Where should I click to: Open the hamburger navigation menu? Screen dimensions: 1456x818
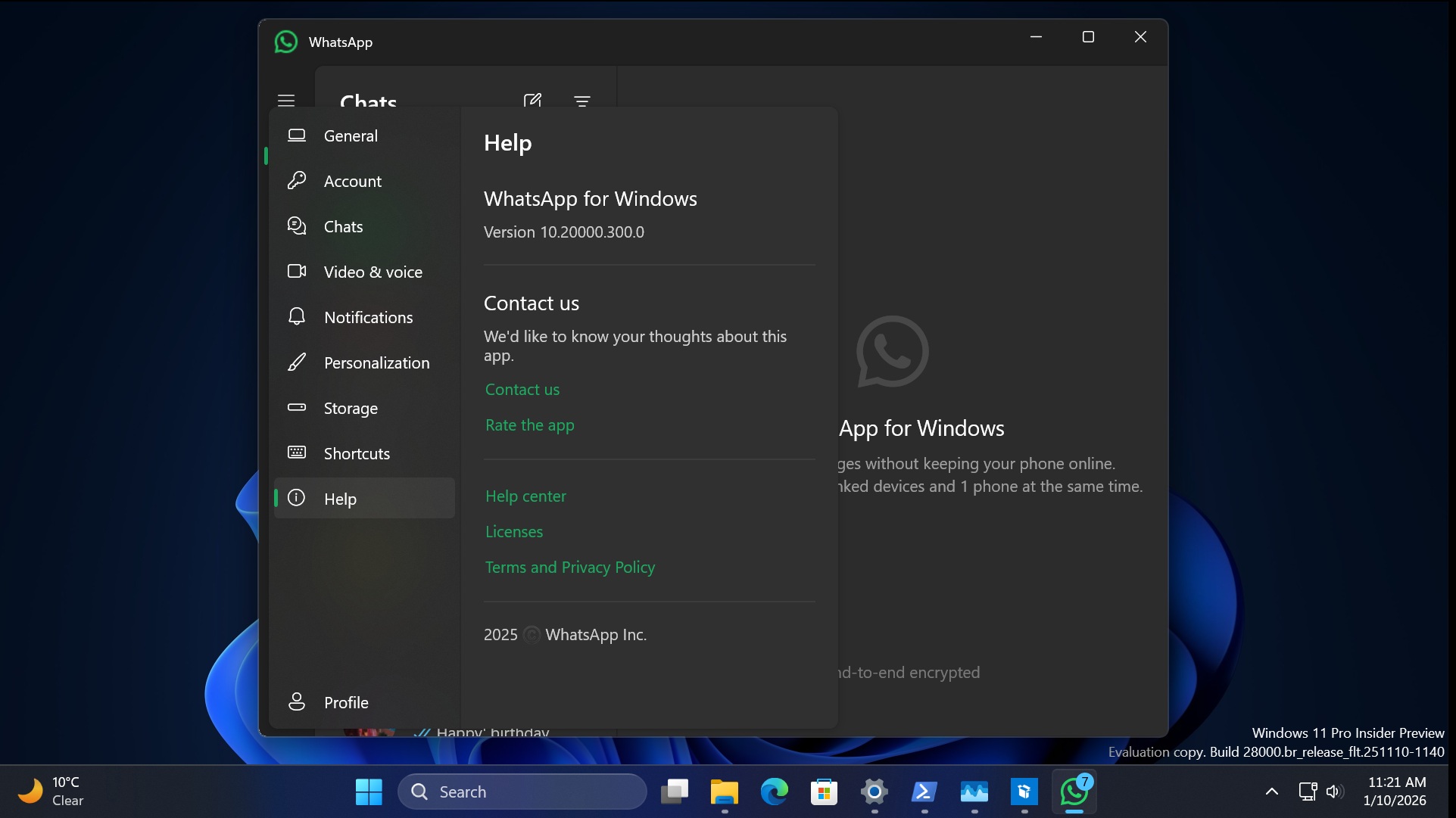(x=286, y=100)
